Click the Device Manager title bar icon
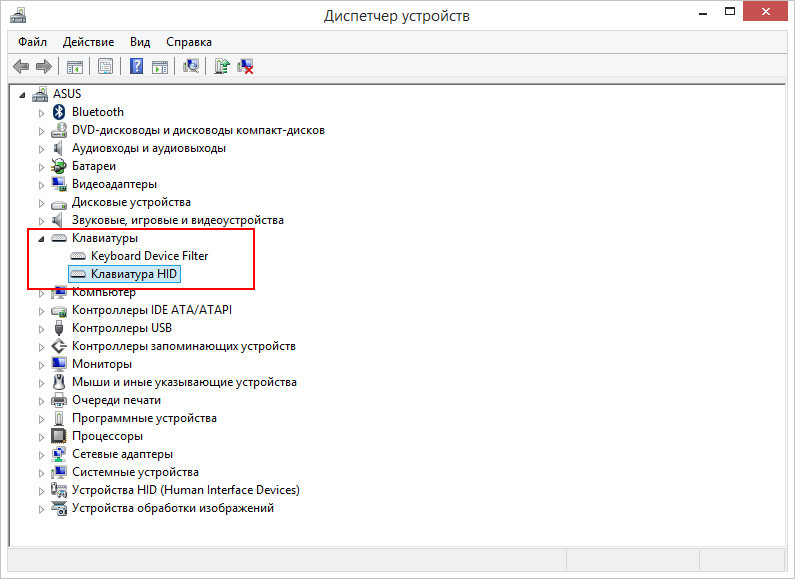The height and width of the screenshot is (579, 795). pos(18,16)
